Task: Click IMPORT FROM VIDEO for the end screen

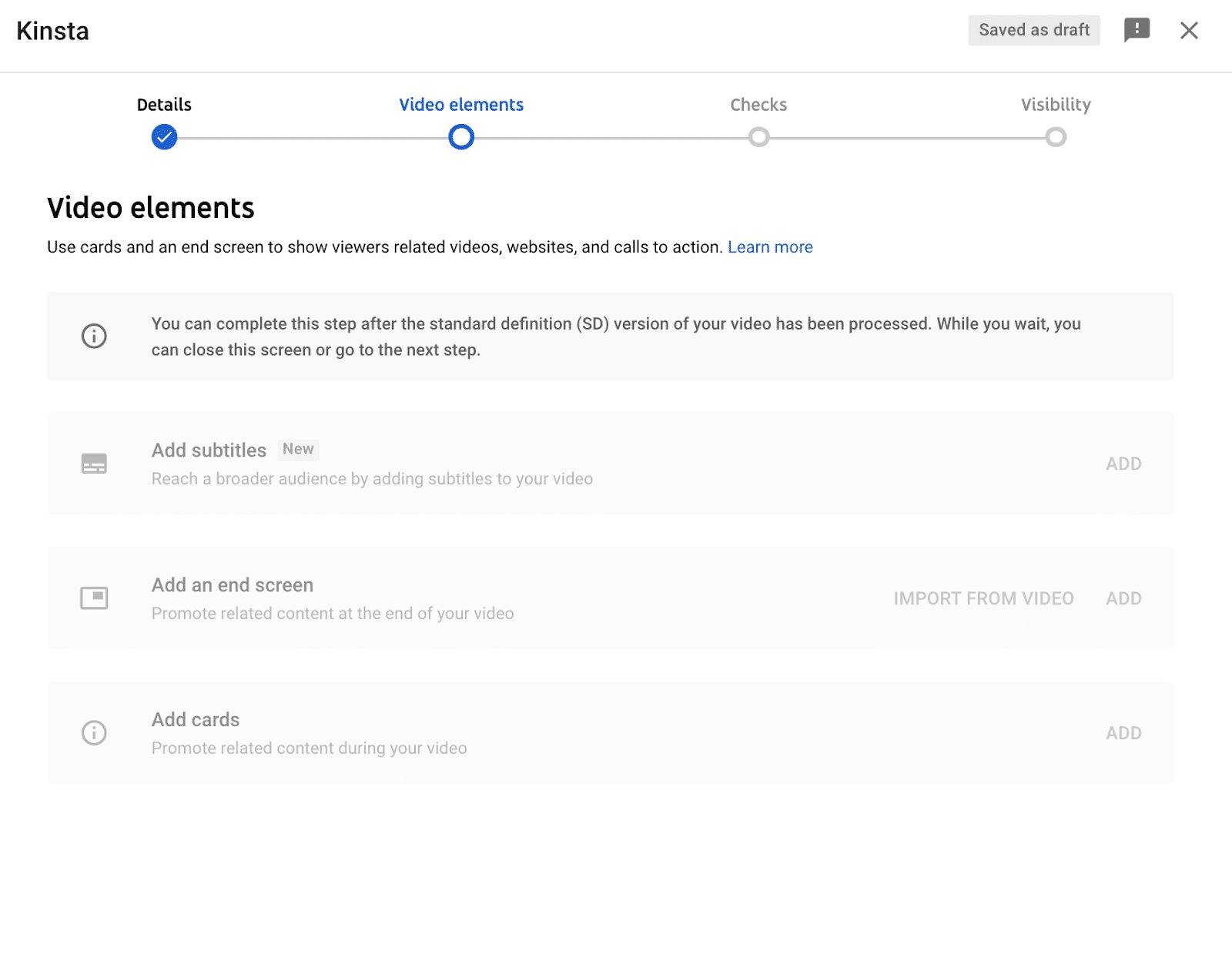Action: pyautogui.click(x=983, y=598)
